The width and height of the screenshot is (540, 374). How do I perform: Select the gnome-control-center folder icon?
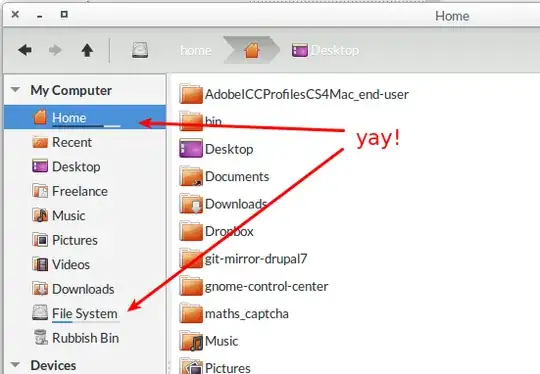coord(190,286)
